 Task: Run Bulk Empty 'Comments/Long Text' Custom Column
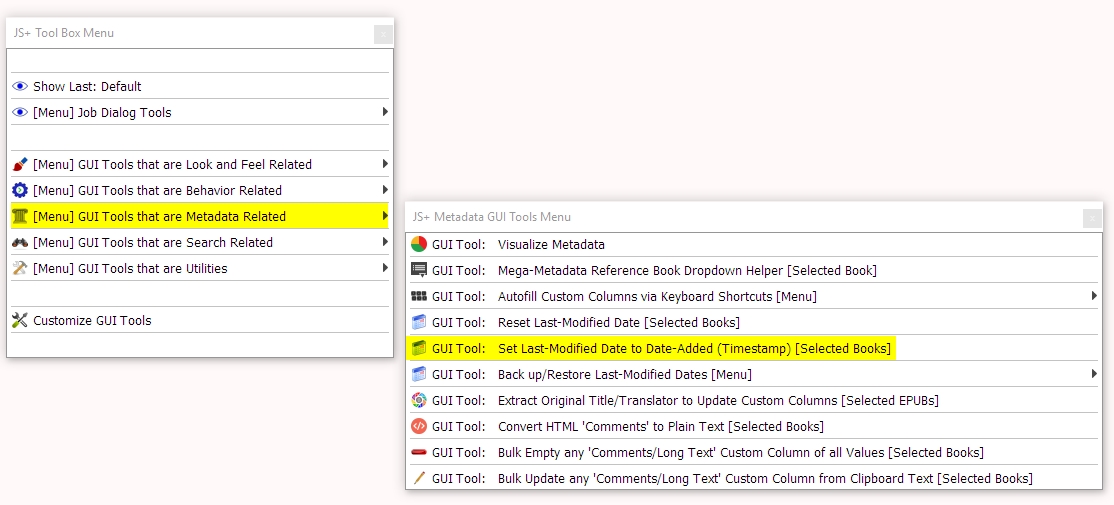(x=754, y=452)
